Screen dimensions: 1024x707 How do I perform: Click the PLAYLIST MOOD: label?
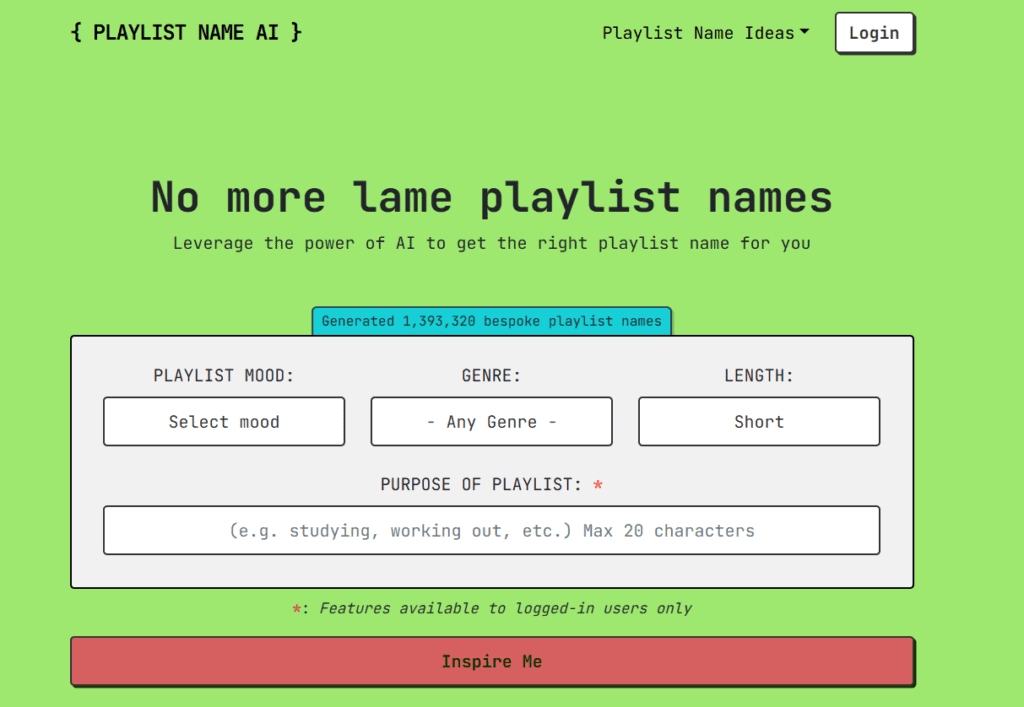[x=224, y=375]
